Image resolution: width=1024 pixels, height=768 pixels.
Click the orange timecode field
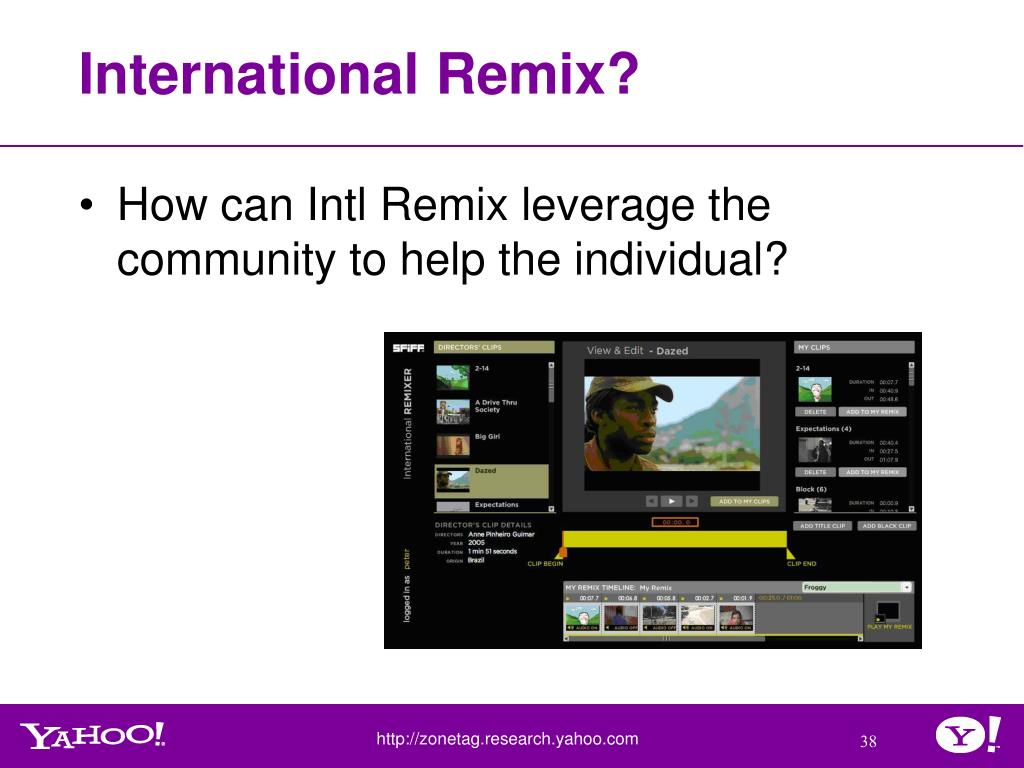click(x=675, y=522)
